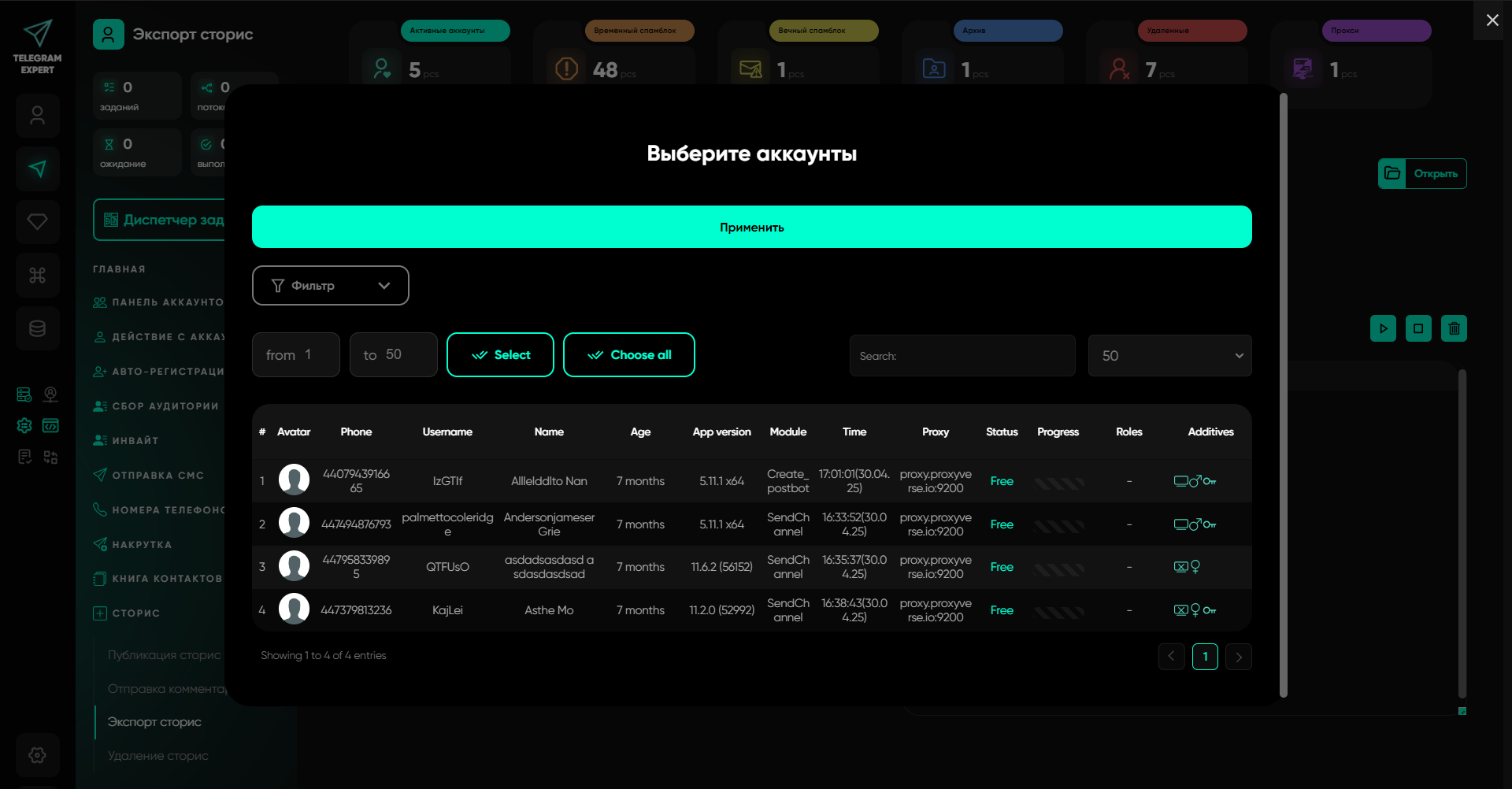The image size is (1512, 789).
Task: Select the paper plane sidebar icon
Action: point(37,169)
